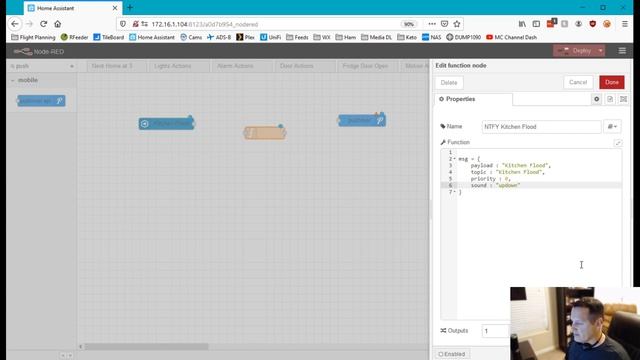Select the orange function node on canvas
Image resolution: width=640 pixels, height=360 pixels.
click(x=265, y=133)
